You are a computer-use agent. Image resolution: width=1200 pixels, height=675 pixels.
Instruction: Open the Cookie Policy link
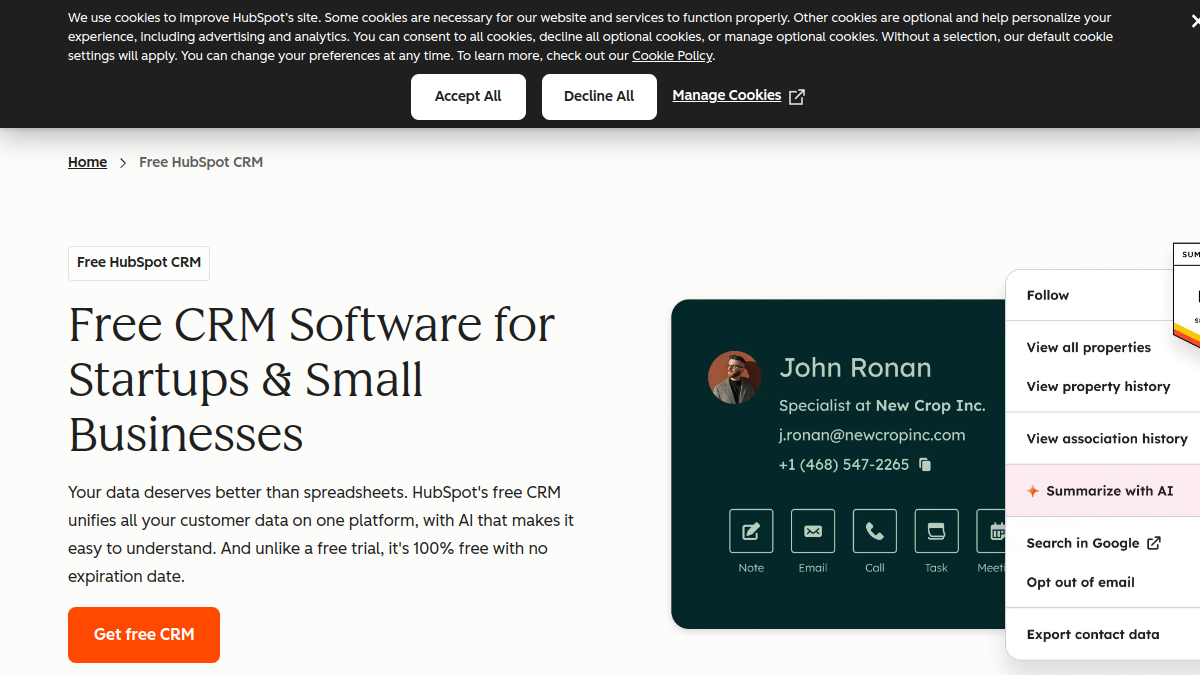tap(672, 56)
